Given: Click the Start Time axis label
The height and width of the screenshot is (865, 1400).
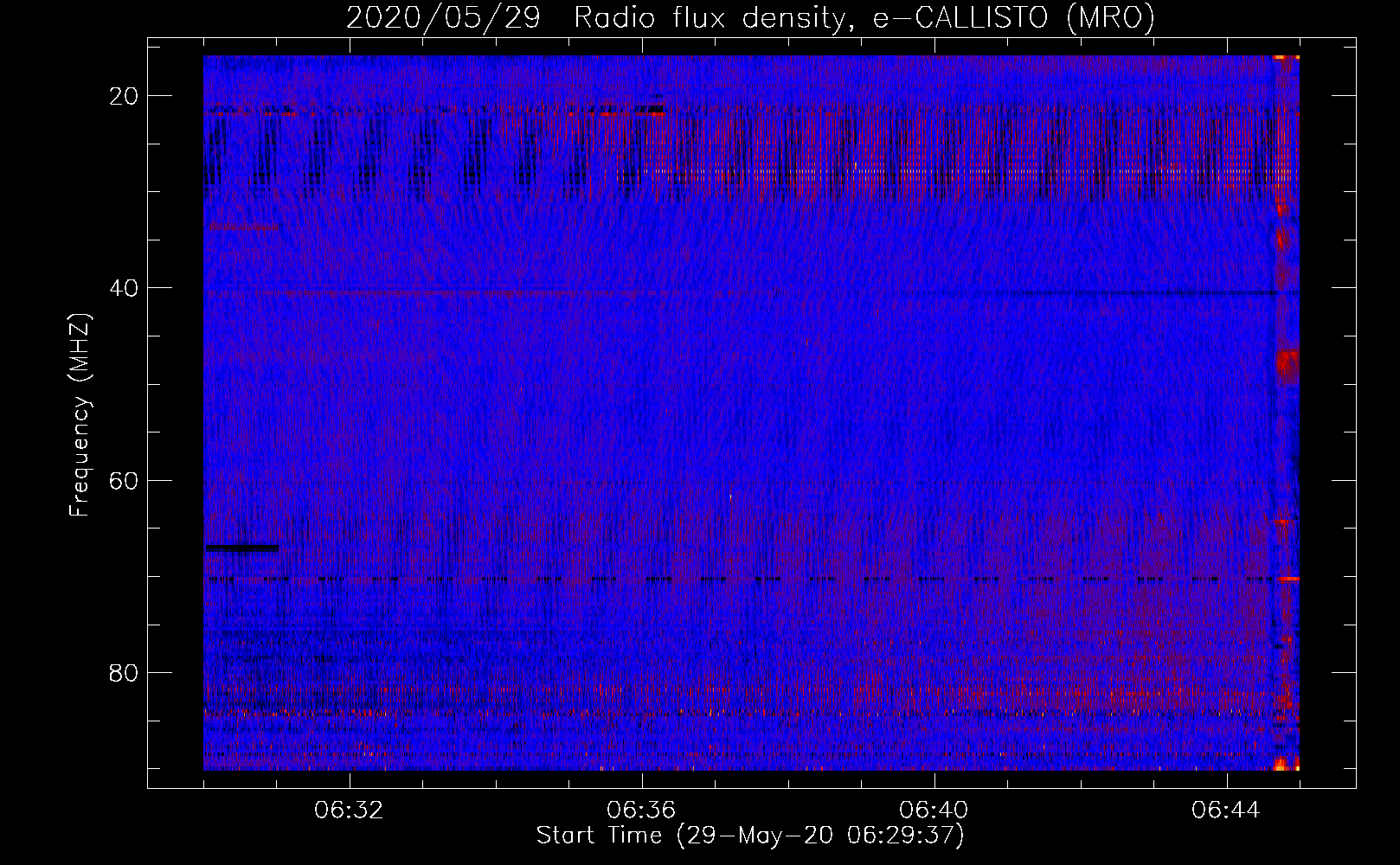Looking at the screenshot, I should pos(749,836).
